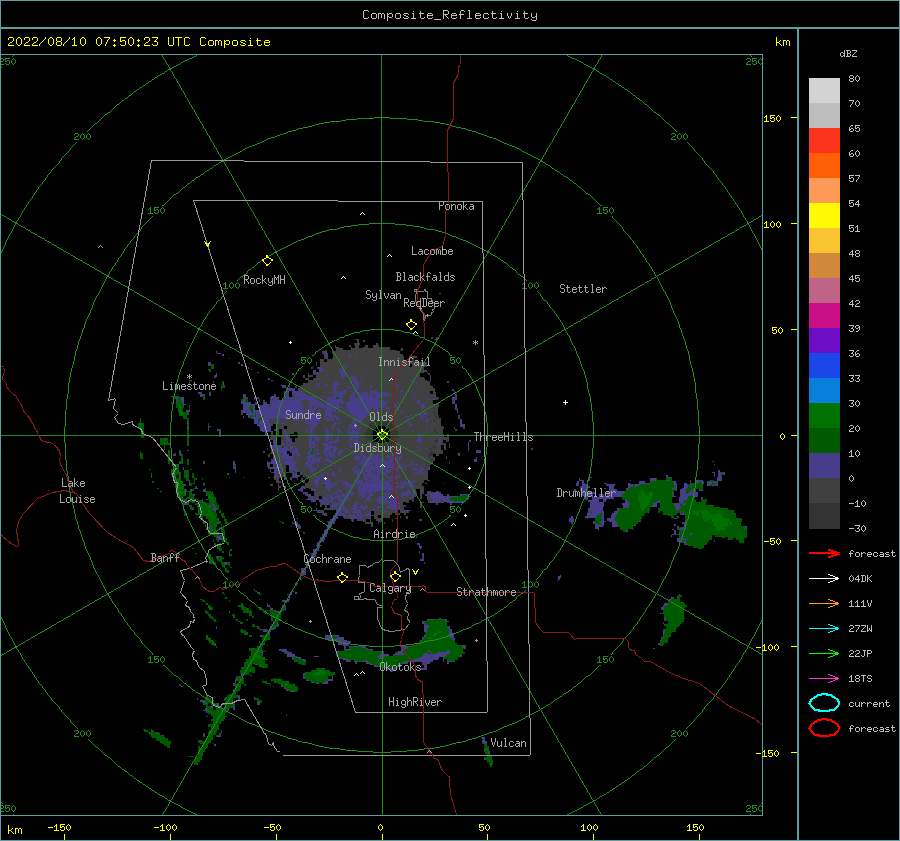Click the Lake Louise label

(77, 491)
